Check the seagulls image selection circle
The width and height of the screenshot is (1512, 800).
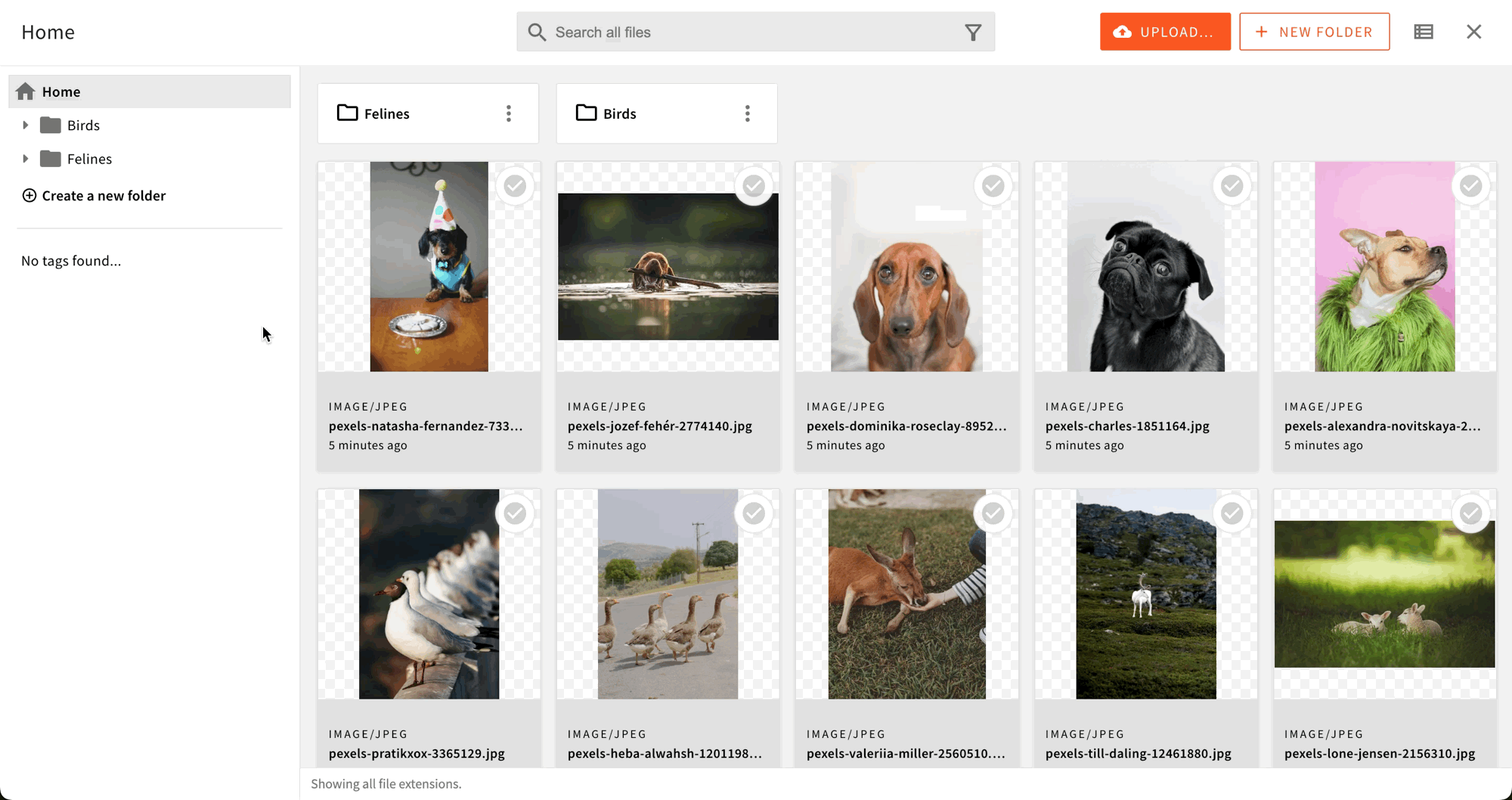coord(515,513)
